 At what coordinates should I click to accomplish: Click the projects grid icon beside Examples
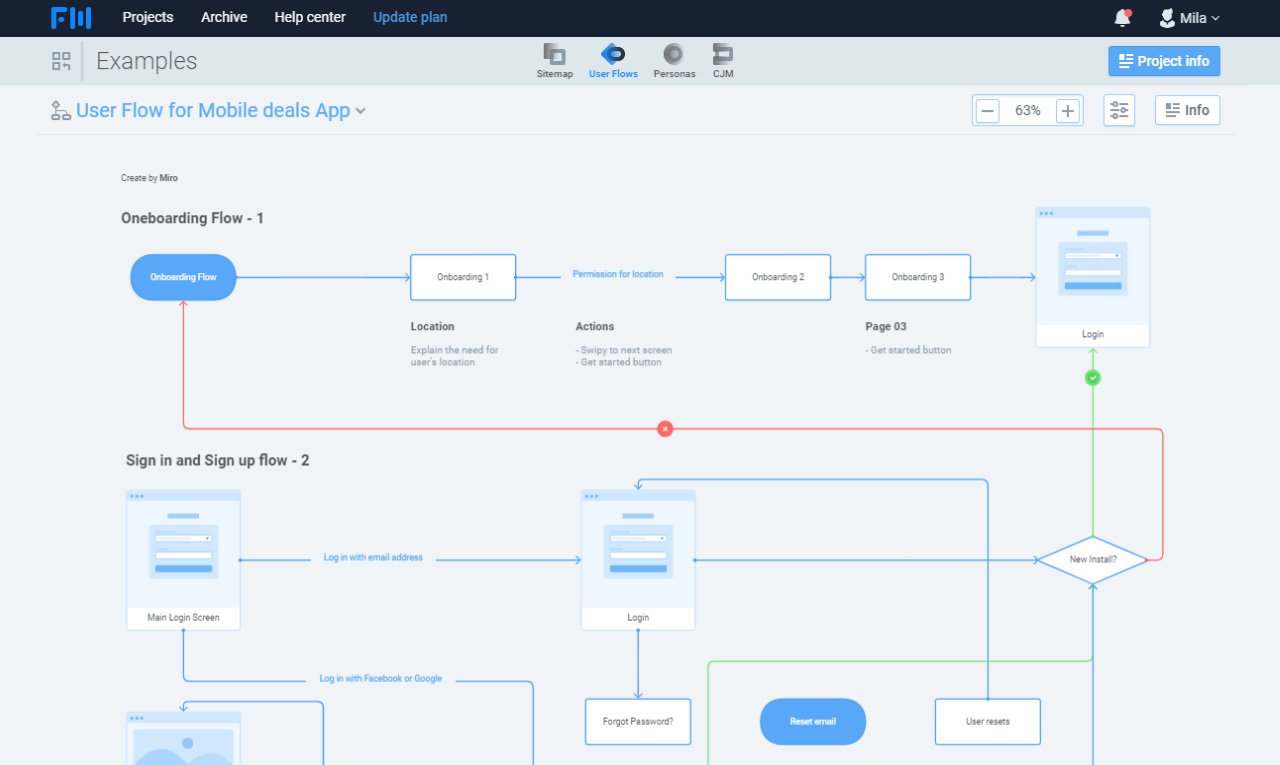61,61
